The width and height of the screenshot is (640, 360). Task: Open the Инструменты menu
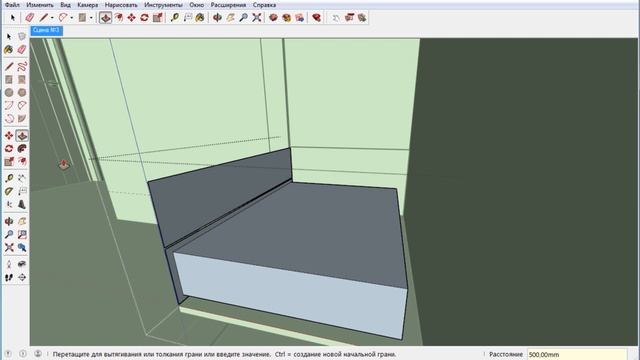coord(163,5)
